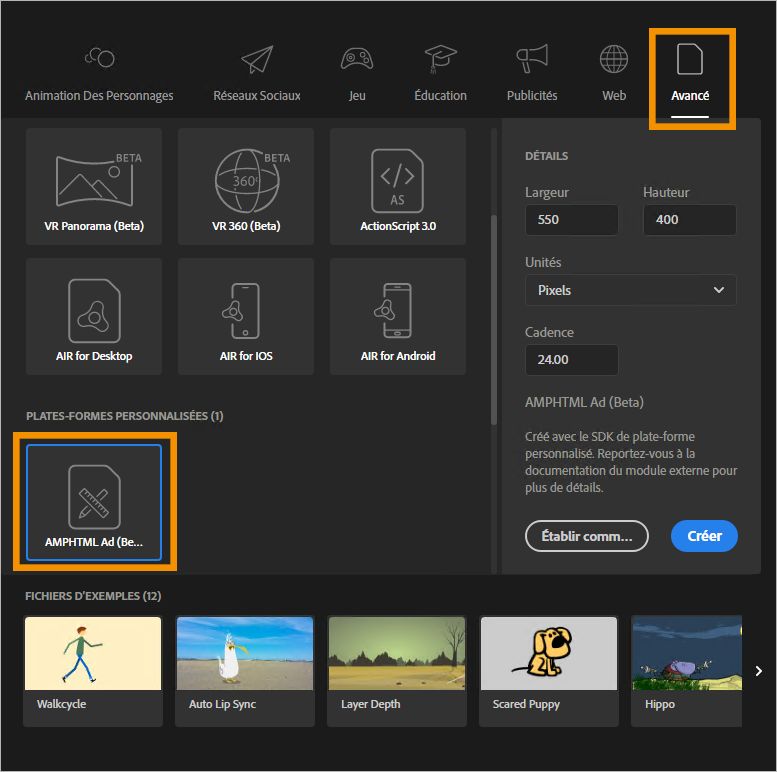Click the Cadence frame rate field
The image size is (777, 772).
coord(571,360)
